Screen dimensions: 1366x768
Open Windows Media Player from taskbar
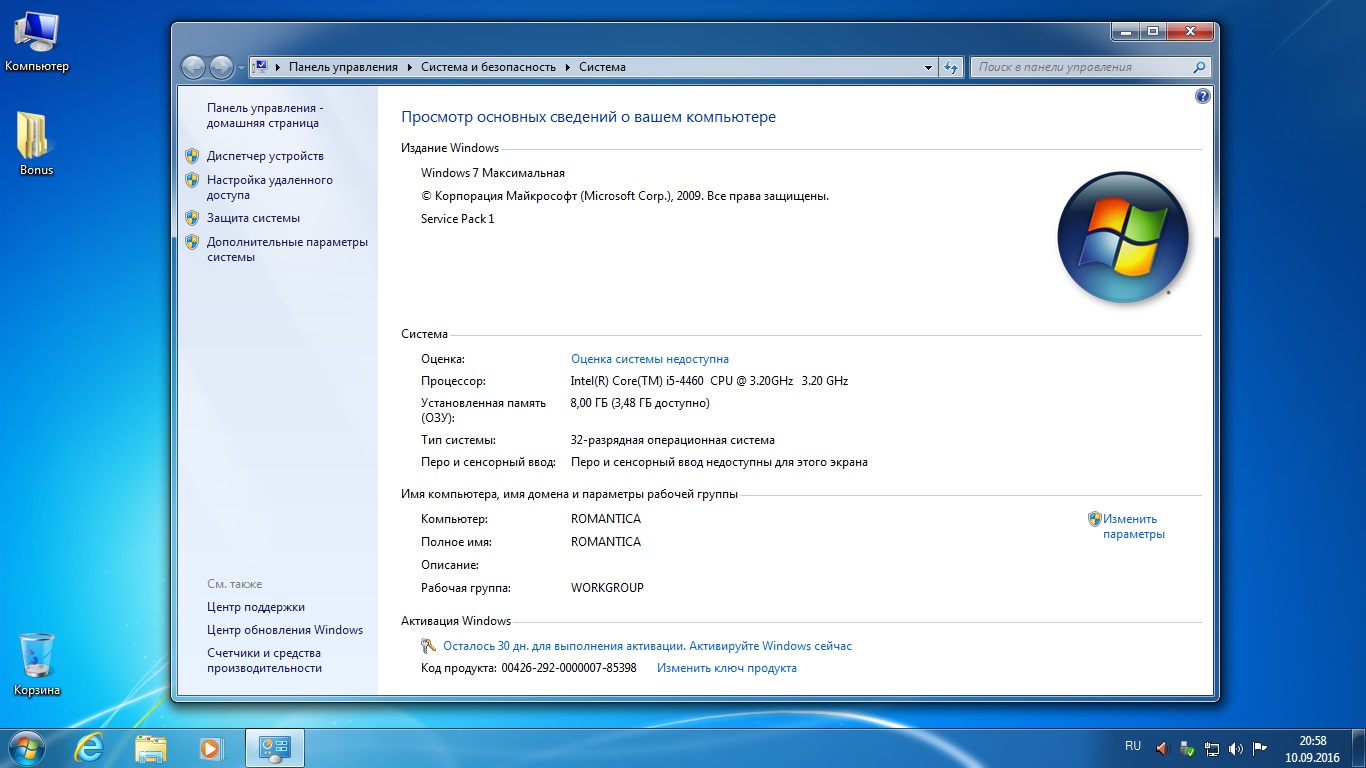point(211,748)
